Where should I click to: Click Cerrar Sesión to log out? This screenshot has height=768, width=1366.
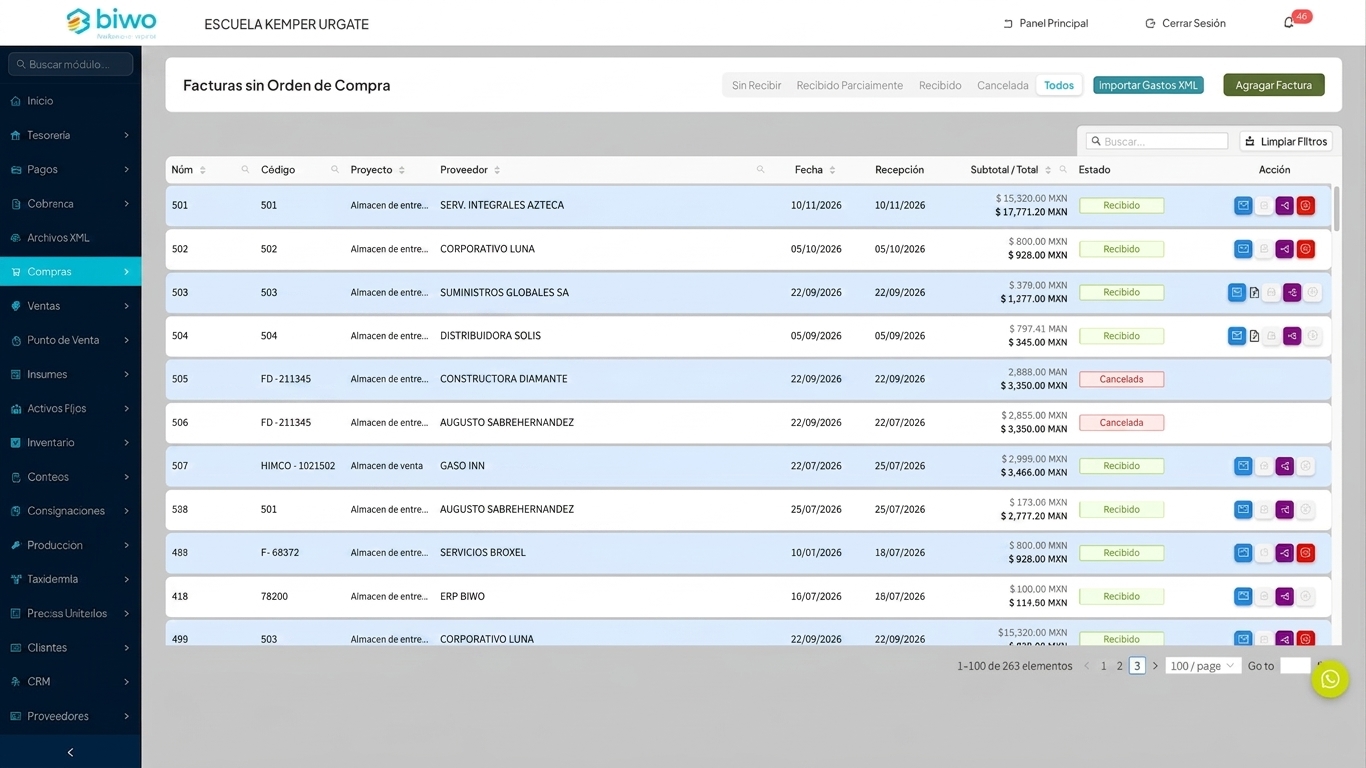click(x=1185, y=23)
